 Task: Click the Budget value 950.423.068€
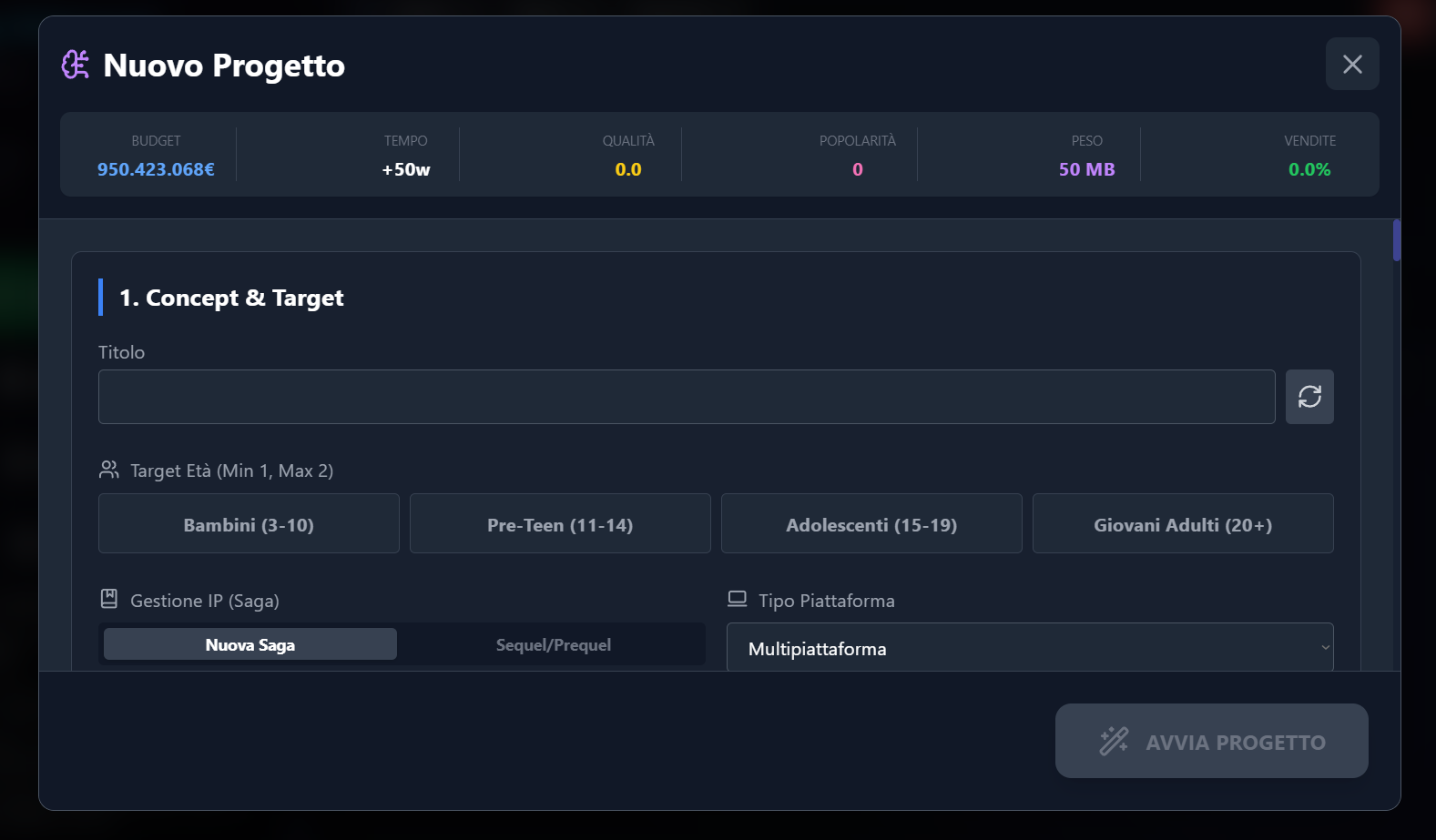coord(156,169)
